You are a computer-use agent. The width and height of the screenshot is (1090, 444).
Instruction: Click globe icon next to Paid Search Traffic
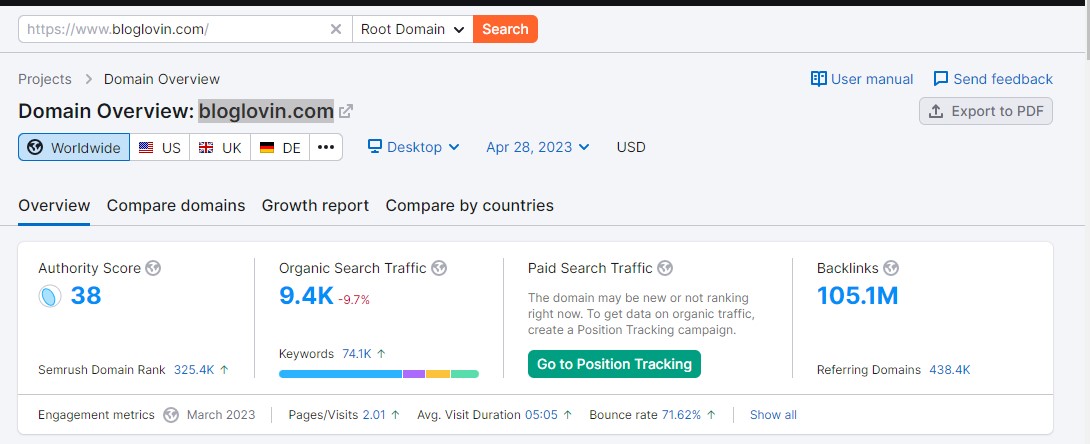(x=665, y=268)
